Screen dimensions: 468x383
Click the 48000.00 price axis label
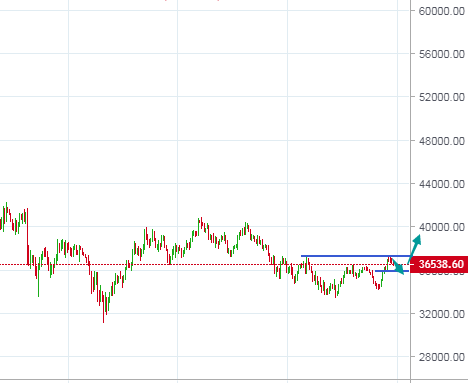tap(441, 141)
